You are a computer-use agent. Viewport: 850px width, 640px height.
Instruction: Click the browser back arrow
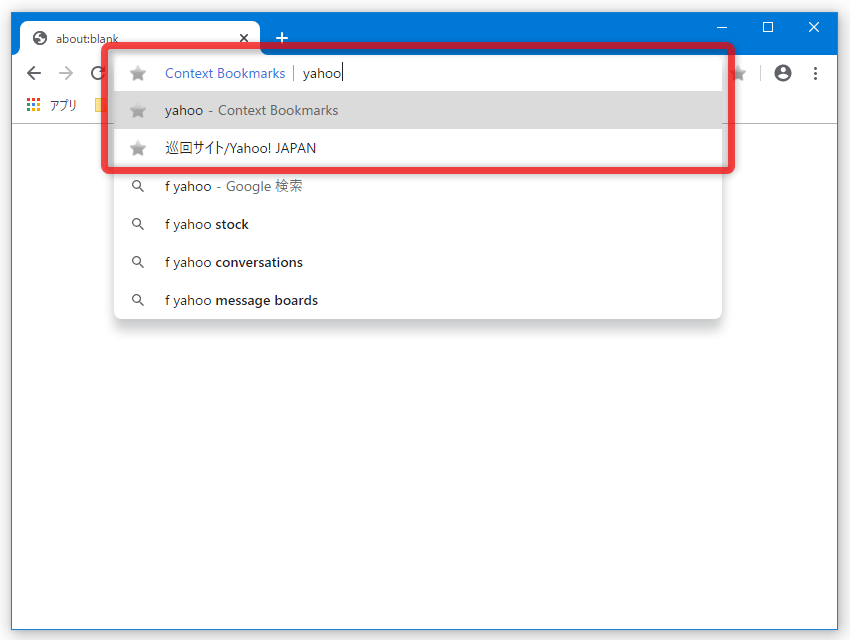(34, 73)
